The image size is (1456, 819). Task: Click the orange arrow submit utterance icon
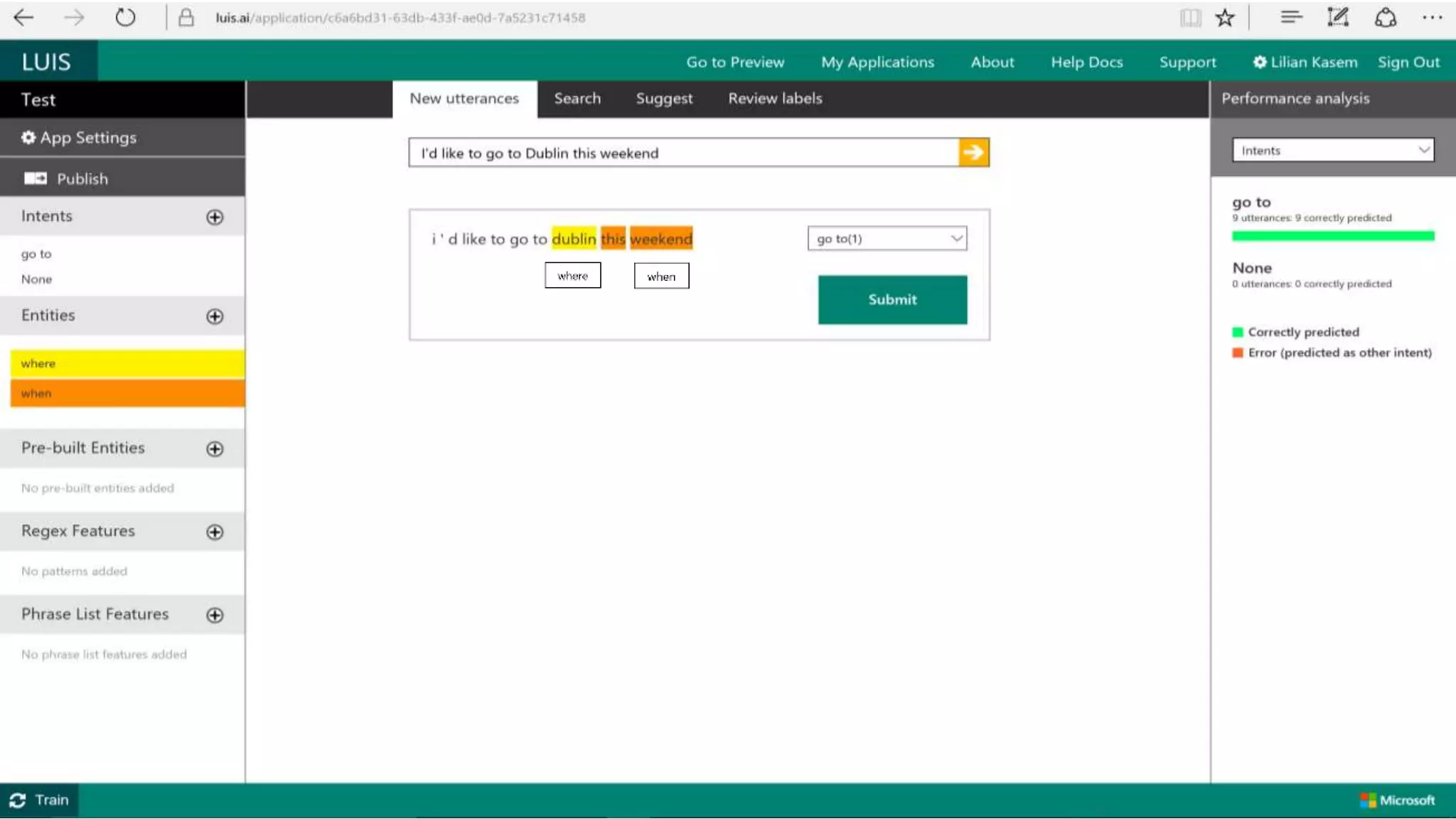[x=973, y=152]
